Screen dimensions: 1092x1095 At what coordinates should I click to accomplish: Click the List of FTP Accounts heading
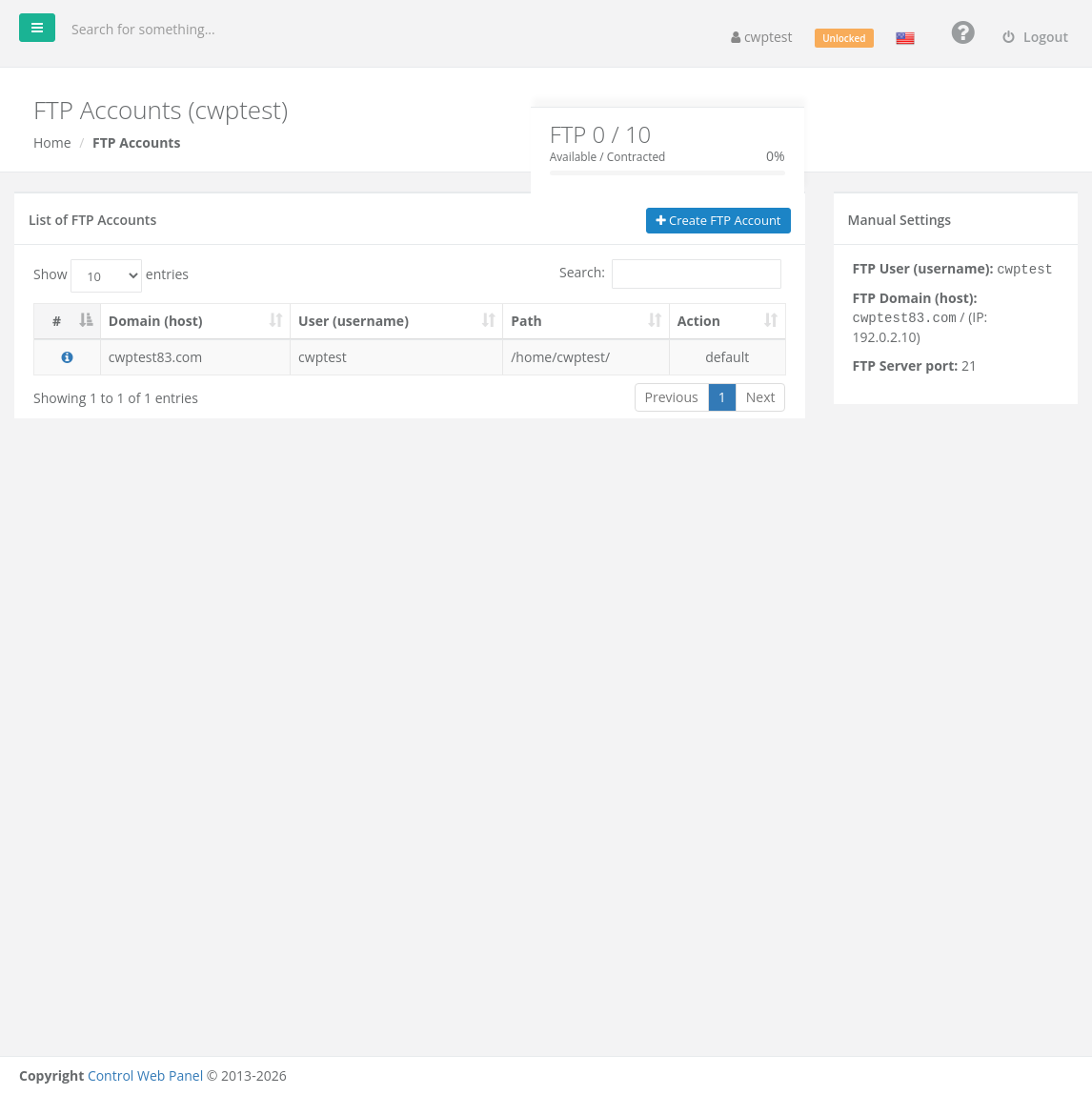coord(92,220)
